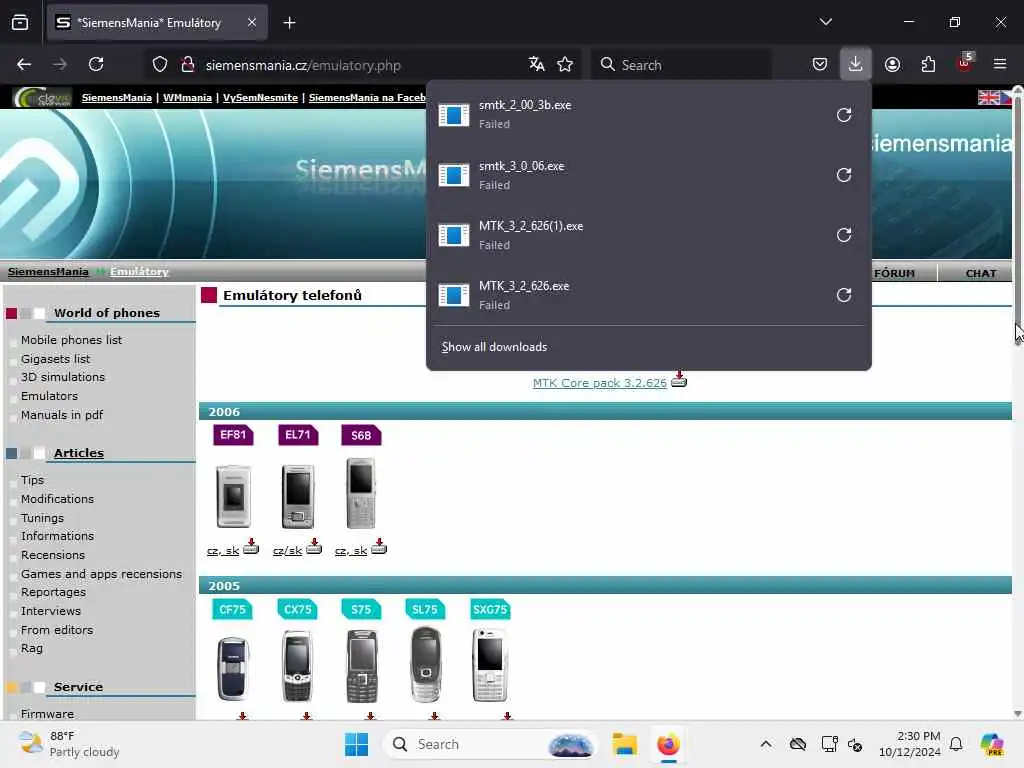Open 'Gigasets list' sidebar link

(x=56, y=359)
